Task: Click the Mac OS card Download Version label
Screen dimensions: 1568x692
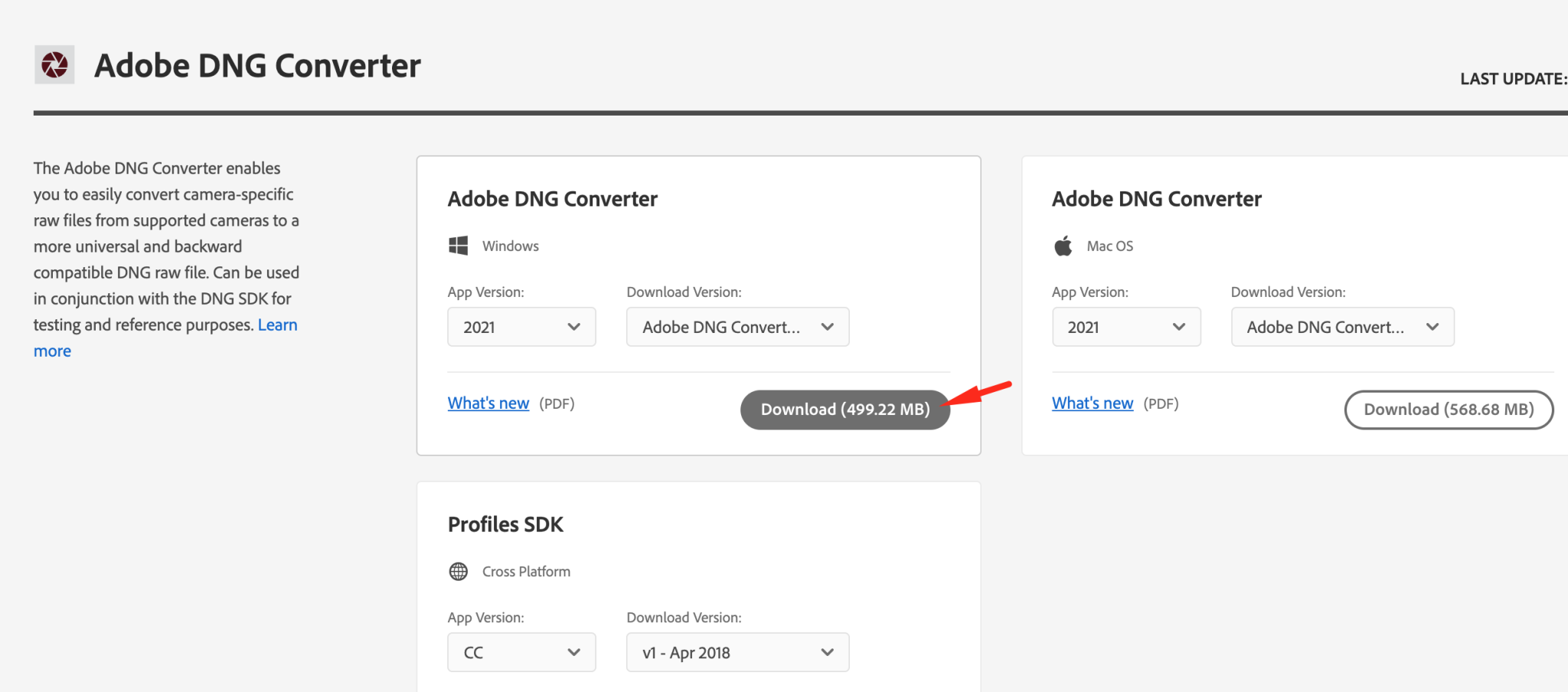Action: 1288,292
